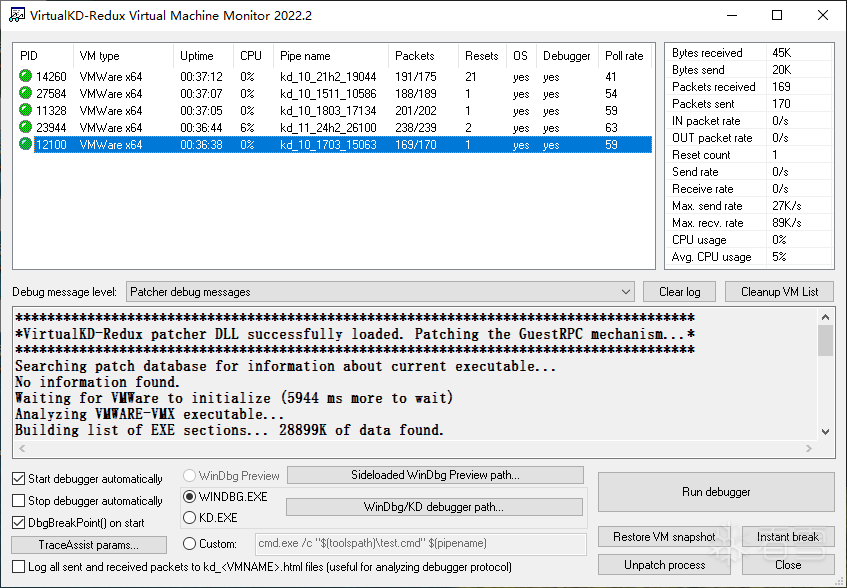
Task: Sort the list by PID column header
Action: pos(43,56)
